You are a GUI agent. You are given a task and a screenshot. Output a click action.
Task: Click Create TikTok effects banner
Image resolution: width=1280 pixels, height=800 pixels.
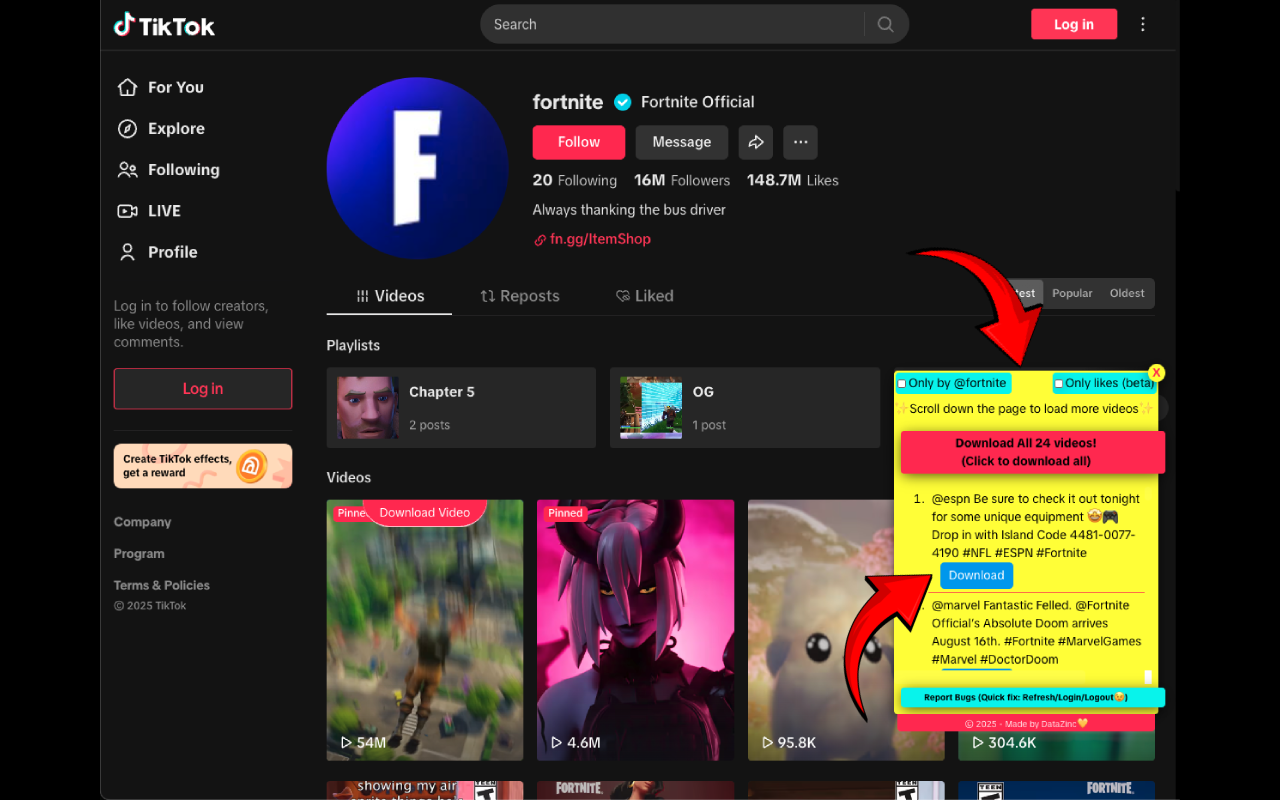coord(203,466)
